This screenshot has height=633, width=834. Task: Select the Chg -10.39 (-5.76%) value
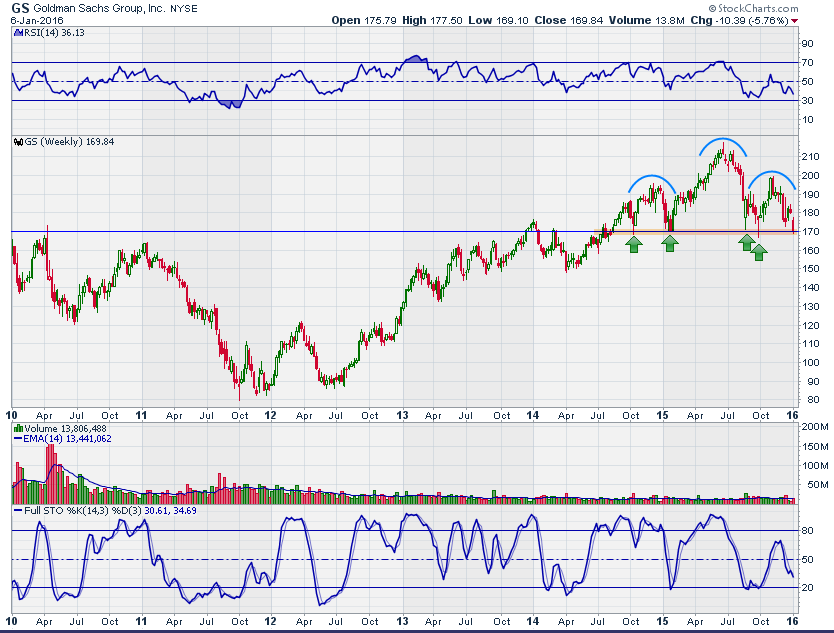(x=739, y=20)
